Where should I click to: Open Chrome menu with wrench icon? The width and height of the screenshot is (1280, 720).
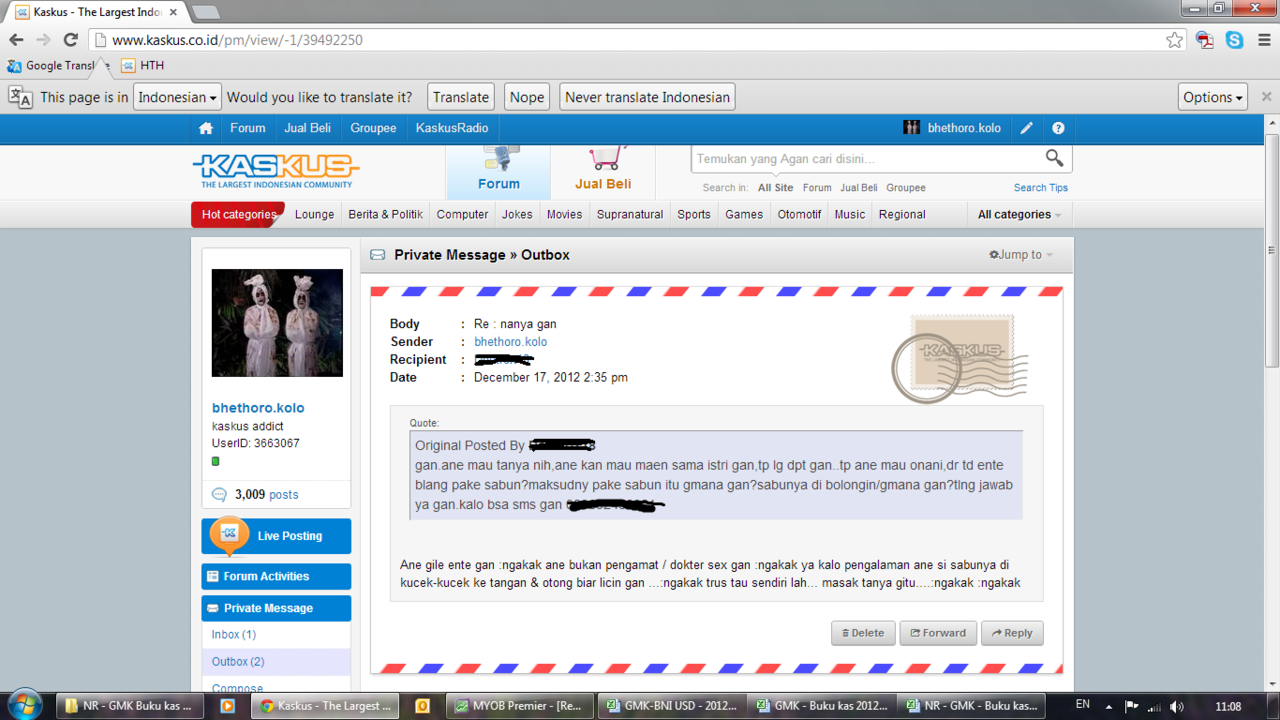[1264, 40]
